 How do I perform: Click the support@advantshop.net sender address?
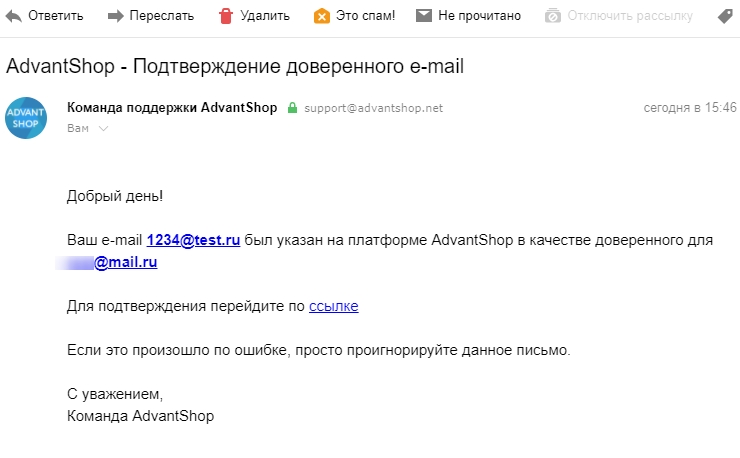(373, 108)
